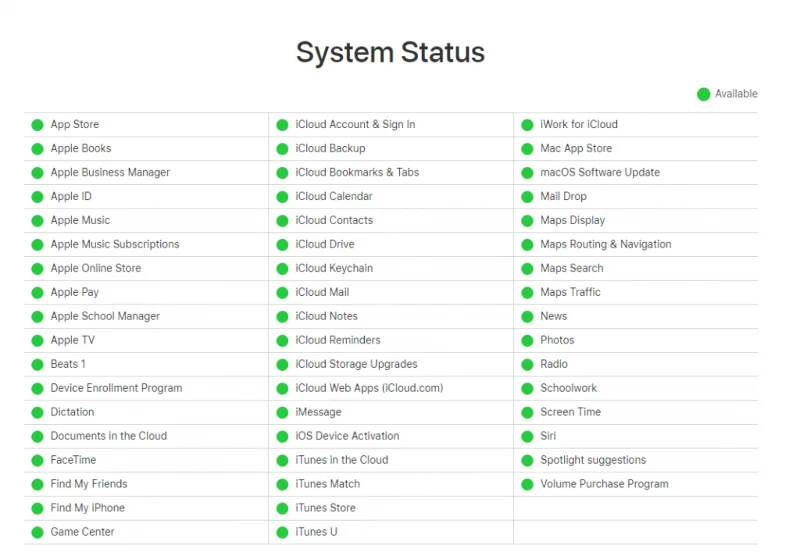Select iCloud Account & Sign In entry
Image resolution: width=800 pixels, height=552 pixels.
[x=355, y=124]
